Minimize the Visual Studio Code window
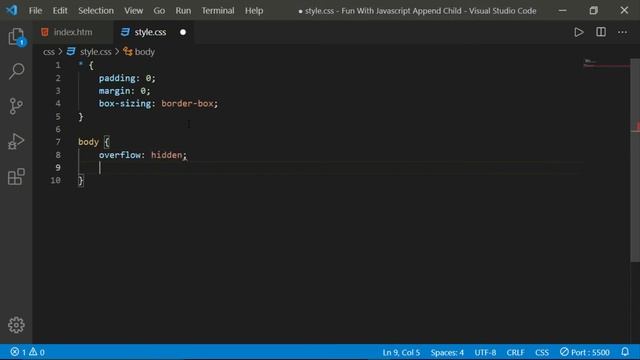Image resolution: width=640 pixels, height=360 pixels. pos(562,11)
